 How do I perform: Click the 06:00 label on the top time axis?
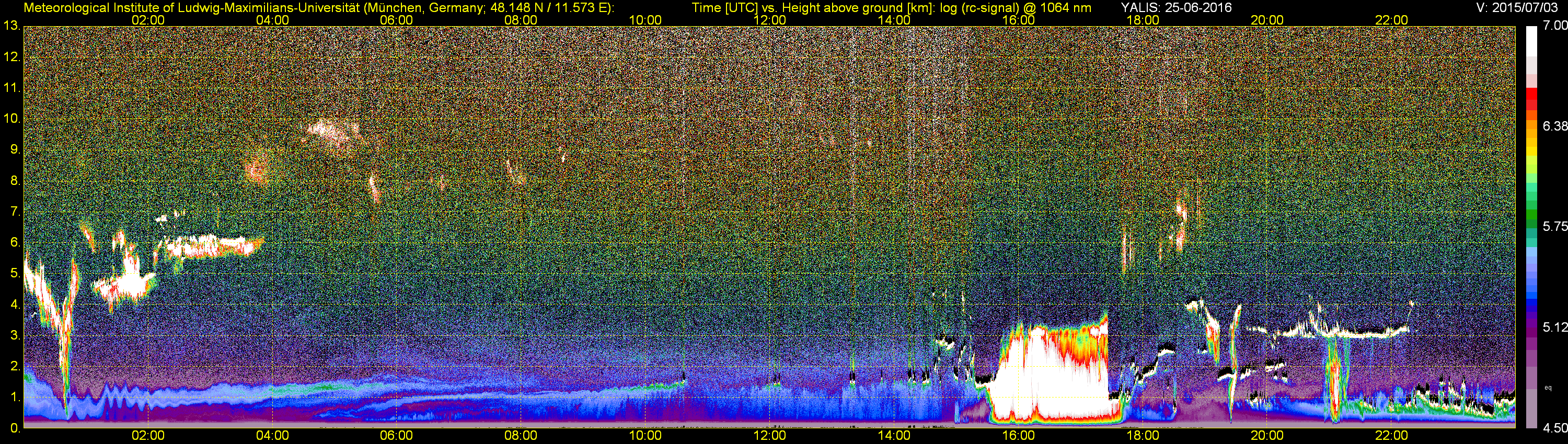(396, 20)
